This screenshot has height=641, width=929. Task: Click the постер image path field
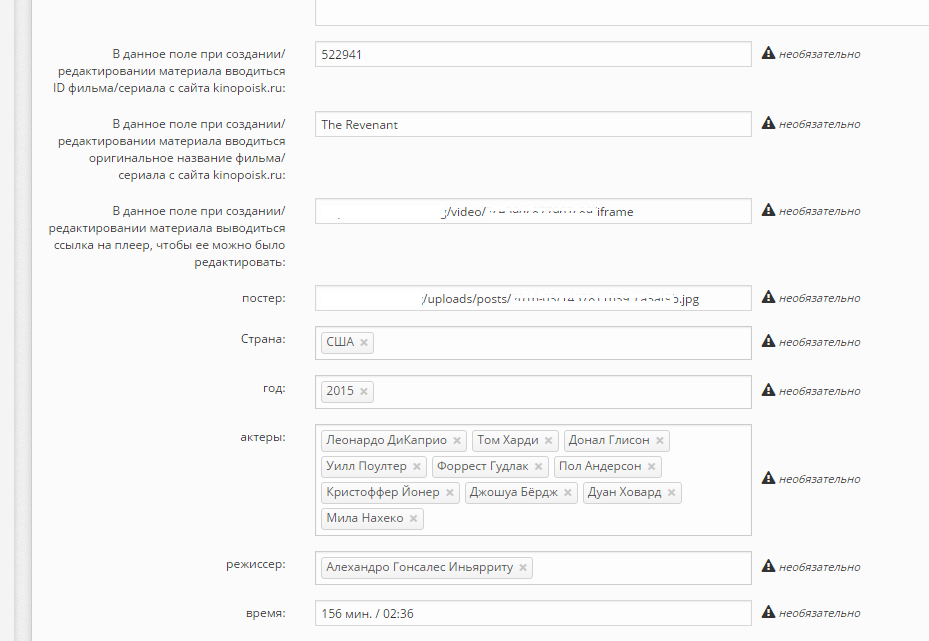pos(533,299)
